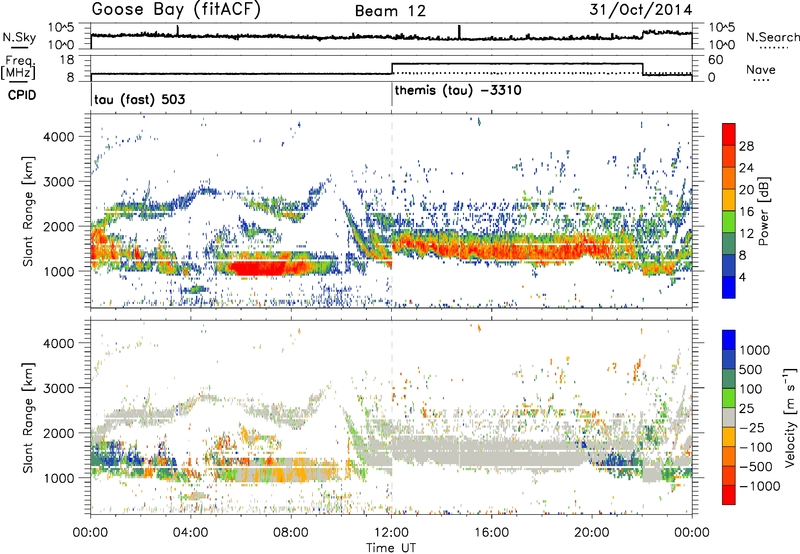Click the Time UT axis title

pos(391,548)
